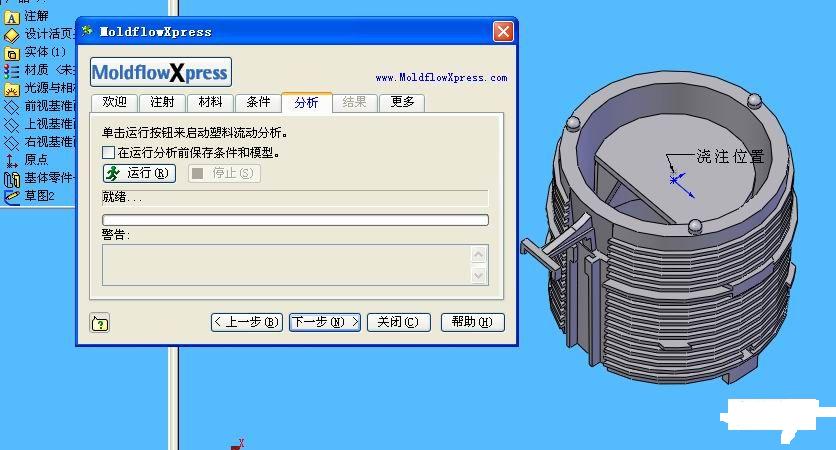Click the yellow help icon in the dialog
Image resolution: width=836 pixels, height=450 pixels.
pyautogui.click(x=100, y=323)
